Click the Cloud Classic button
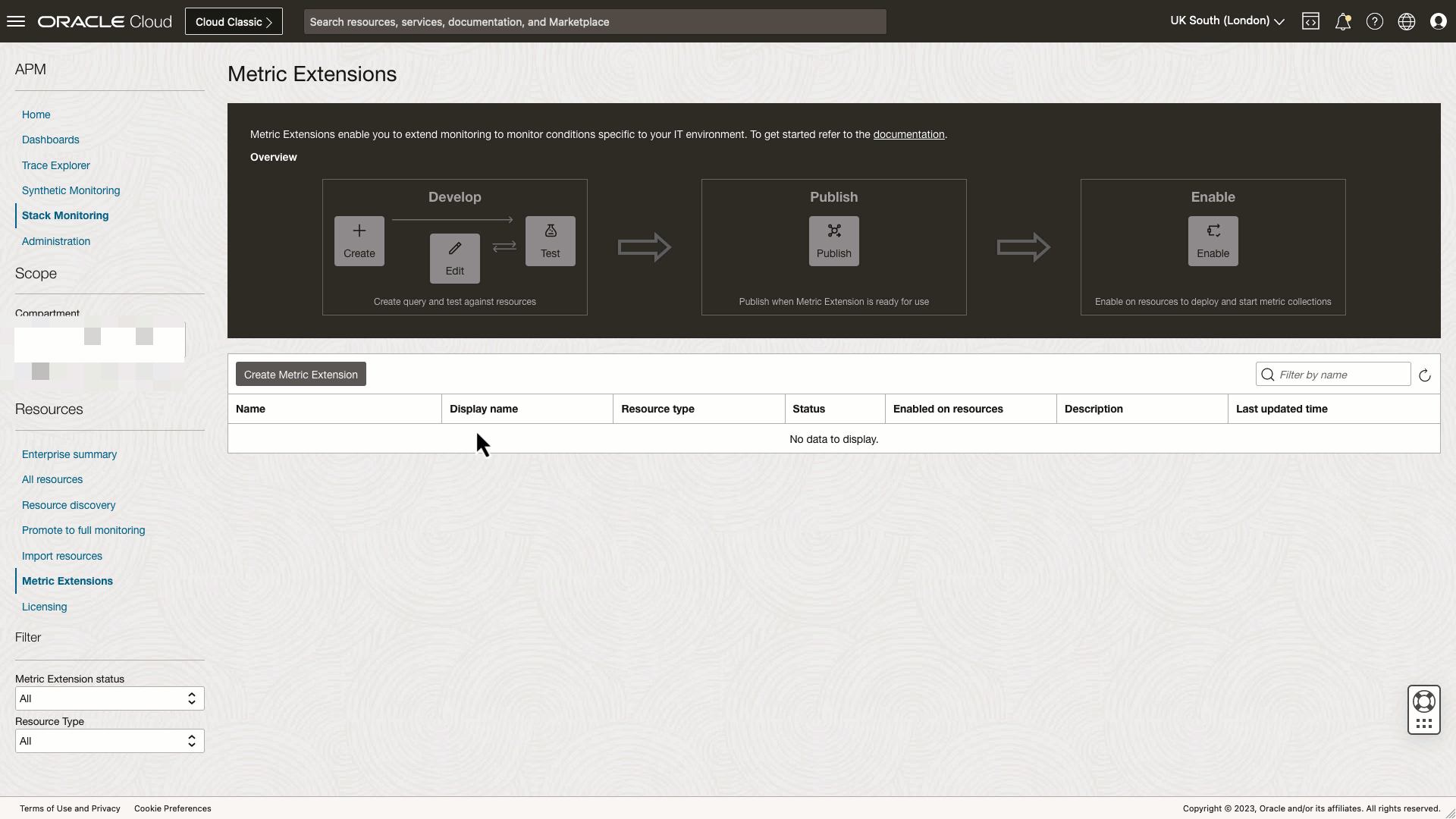Image resolution: width=1456 pixels, height=819 pixels. coord(234,21)
